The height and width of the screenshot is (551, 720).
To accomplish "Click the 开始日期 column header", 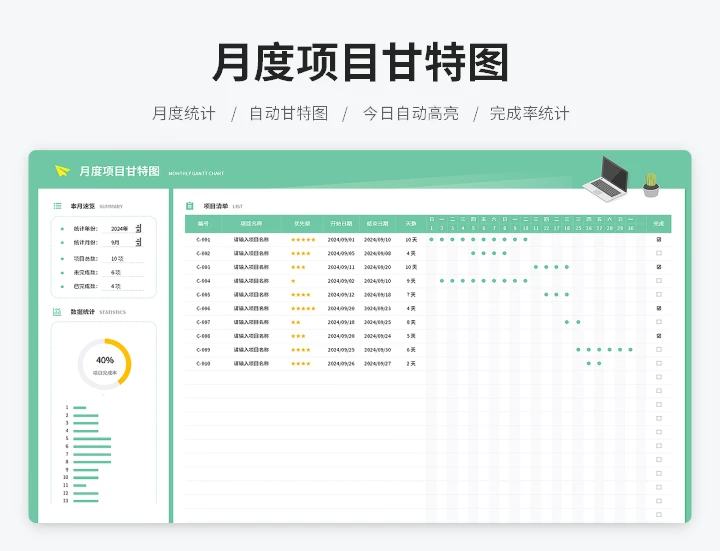I will coord(341,224).
